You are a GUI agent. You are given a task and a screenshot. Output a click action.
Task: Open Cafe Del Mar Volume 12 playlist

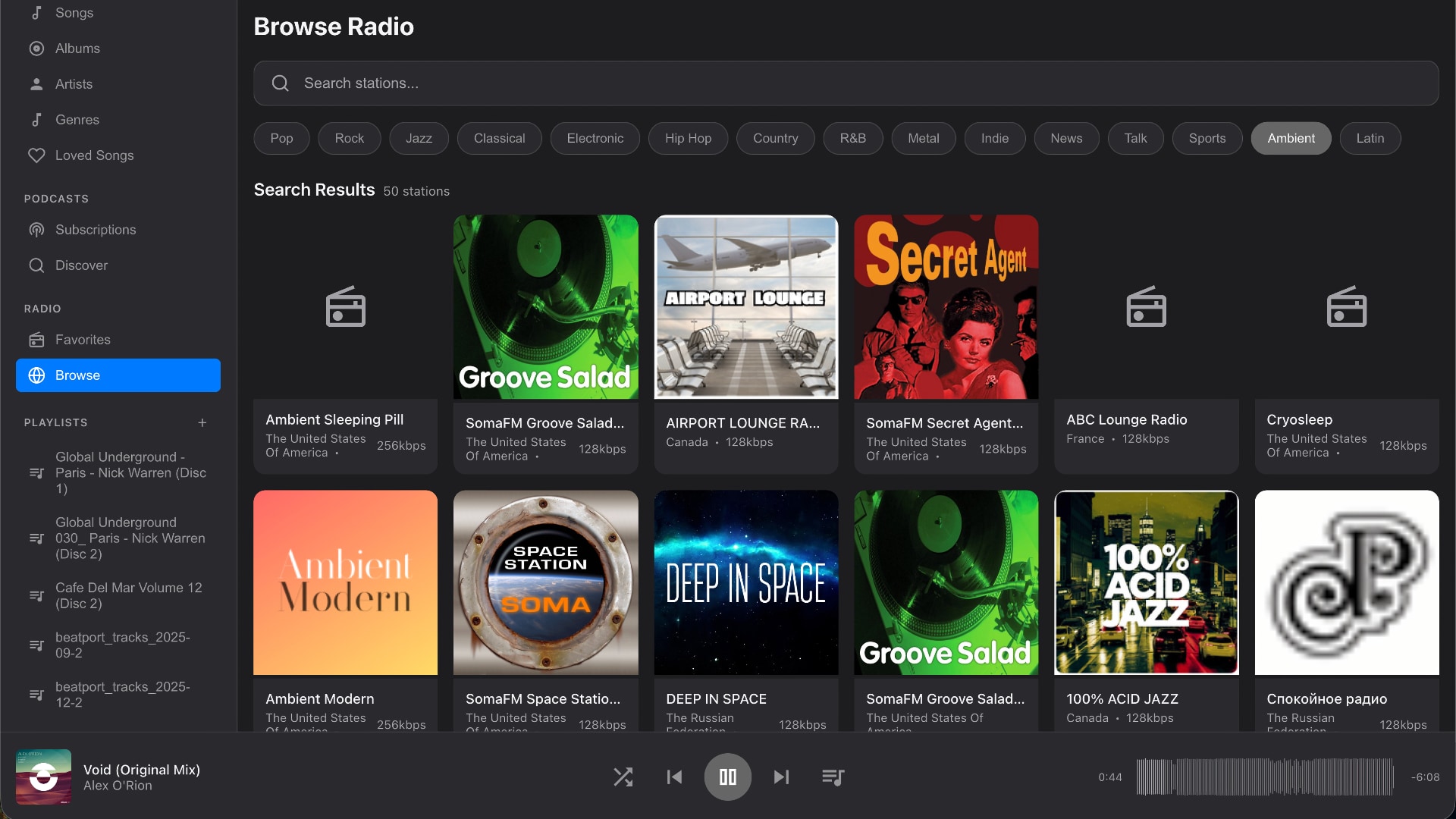point(118,595)
